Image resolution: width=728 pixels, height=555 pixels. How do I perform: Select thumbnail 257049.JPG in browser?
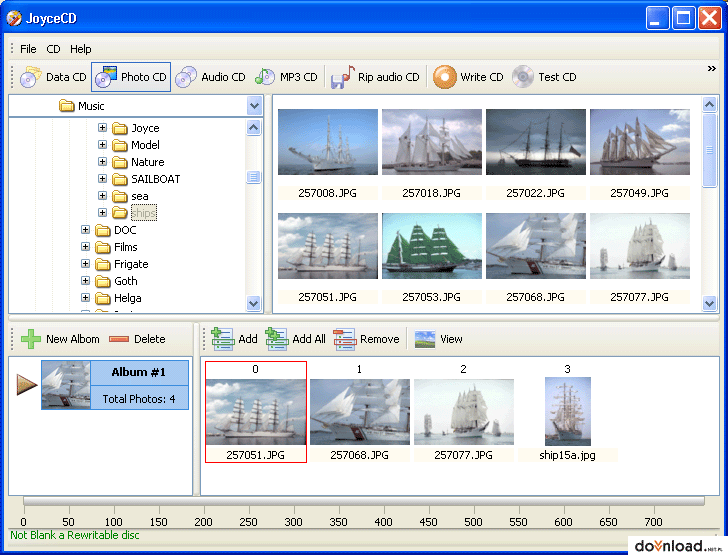click(640, 142)
